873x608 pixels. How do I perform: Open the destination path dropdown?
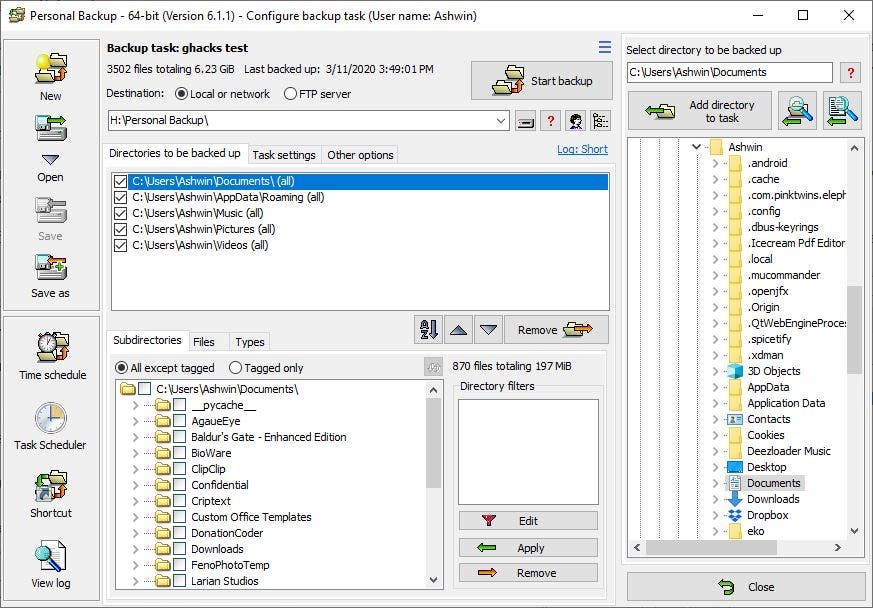(x=501, y=120)
